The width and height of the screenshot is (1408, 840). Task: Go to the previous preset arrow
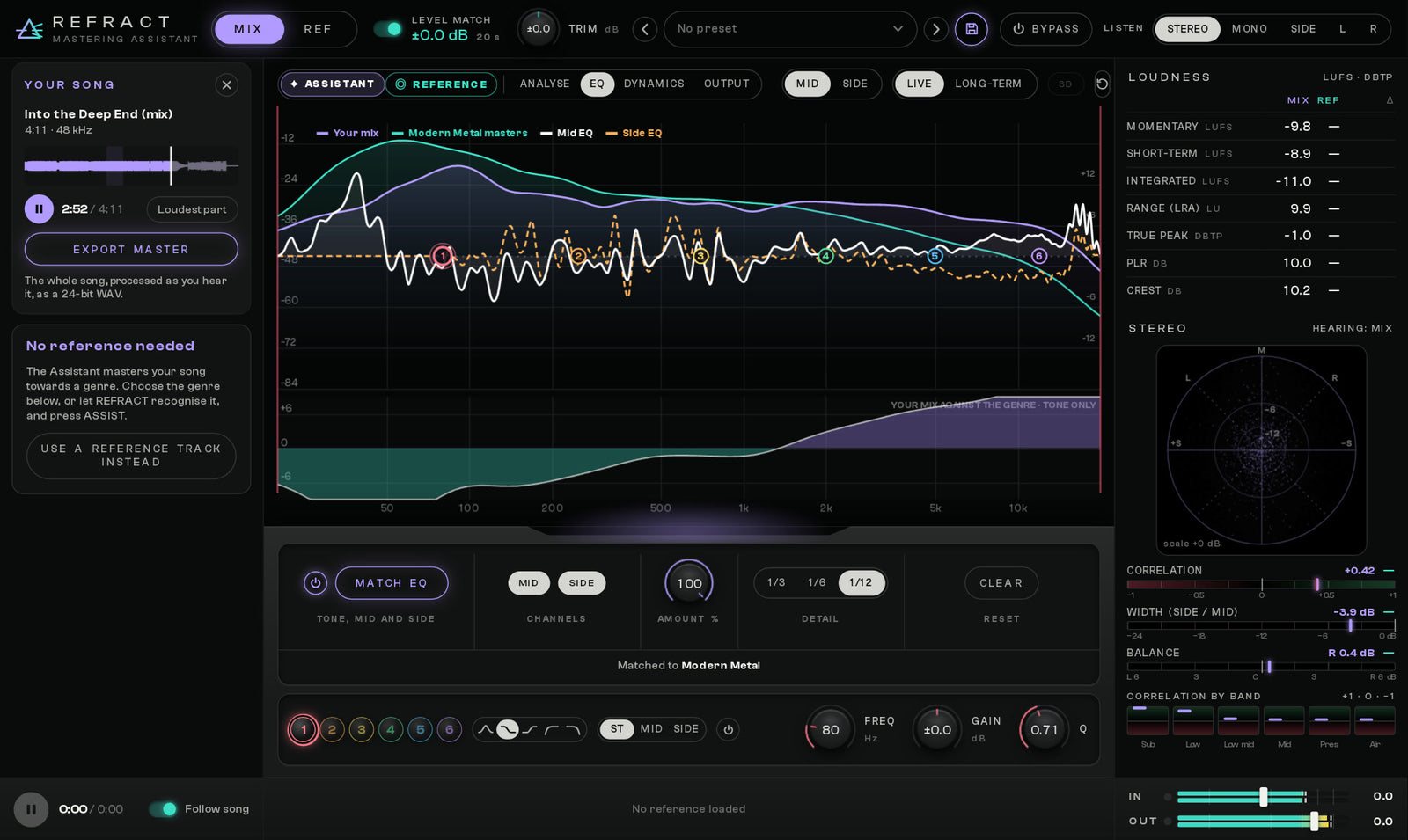click(x=645, y=29)
